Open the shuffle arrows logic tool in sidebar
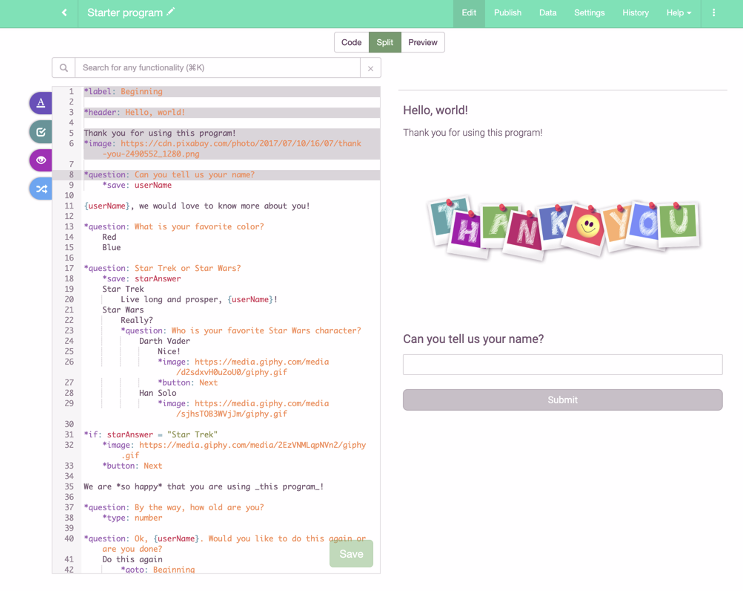The height and width of the screenshot is (591, 743). (x=40, y=188)
